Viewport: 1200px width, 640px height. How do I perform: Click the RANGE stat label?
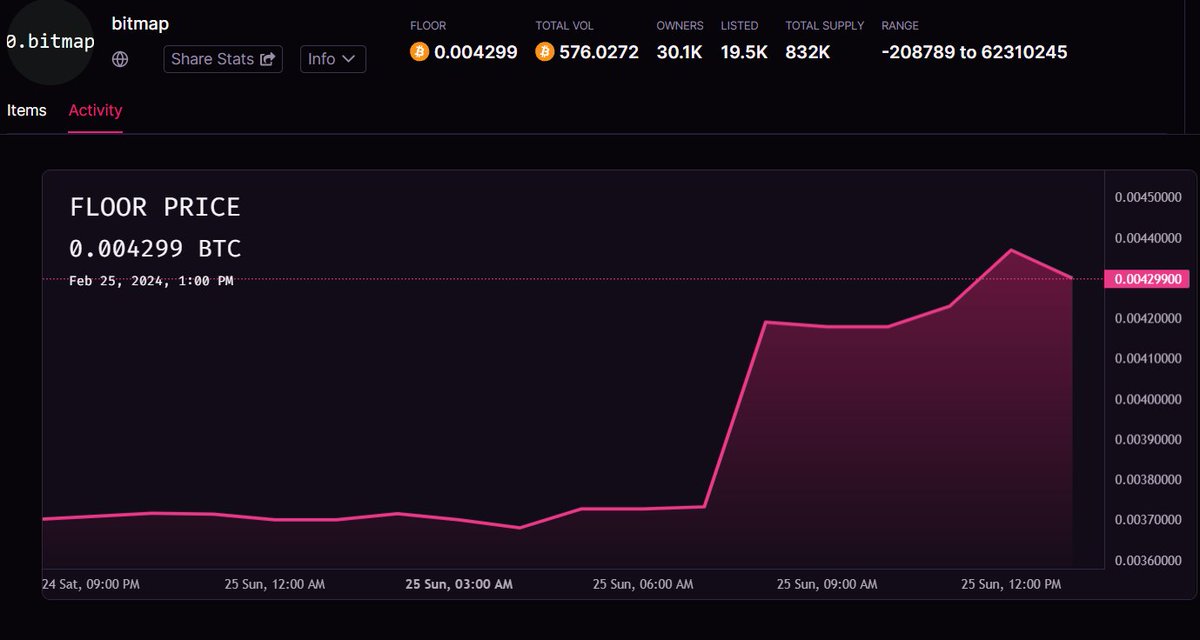900,26
